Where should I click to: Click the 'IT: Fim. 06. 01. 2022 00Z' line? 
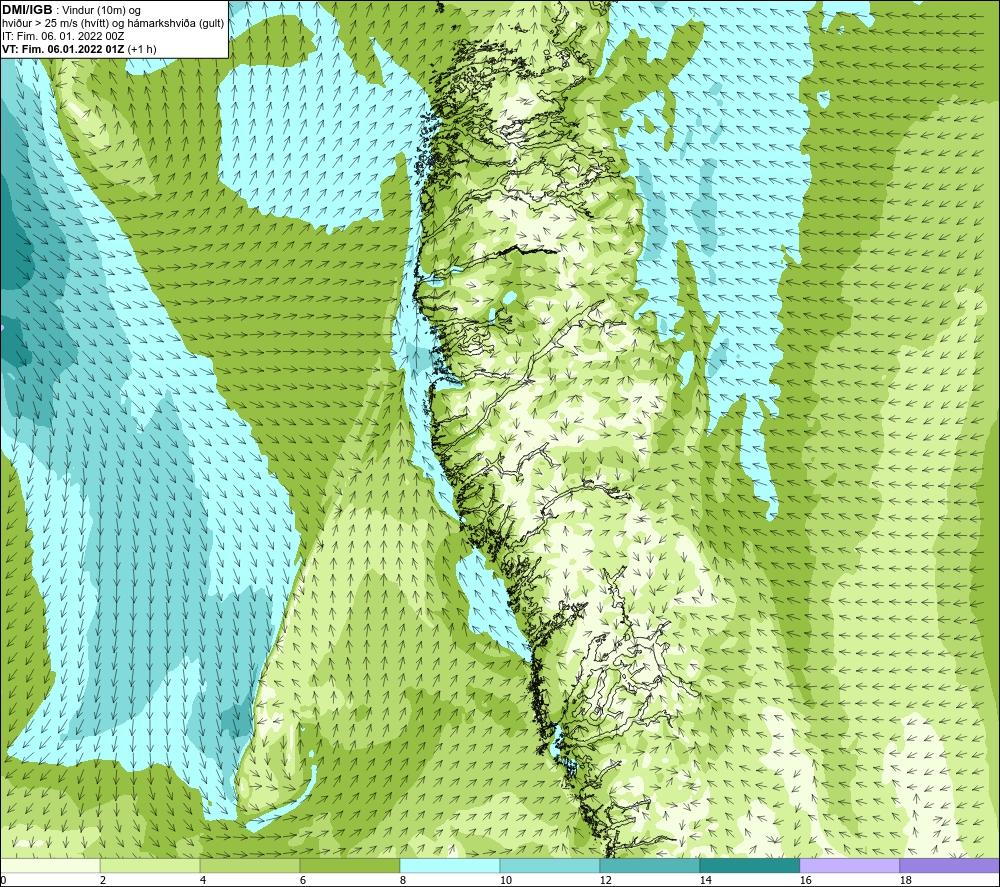[x=63, y=36]
